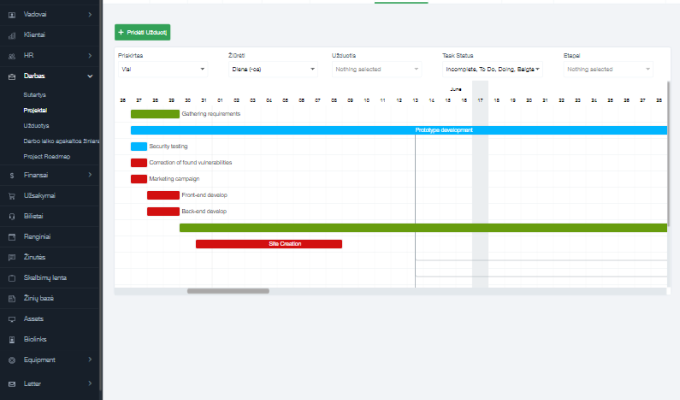Open Užsakymai cart icon in sidebar
This screenshot has height=400, width=680.
(x=12, y=195)
